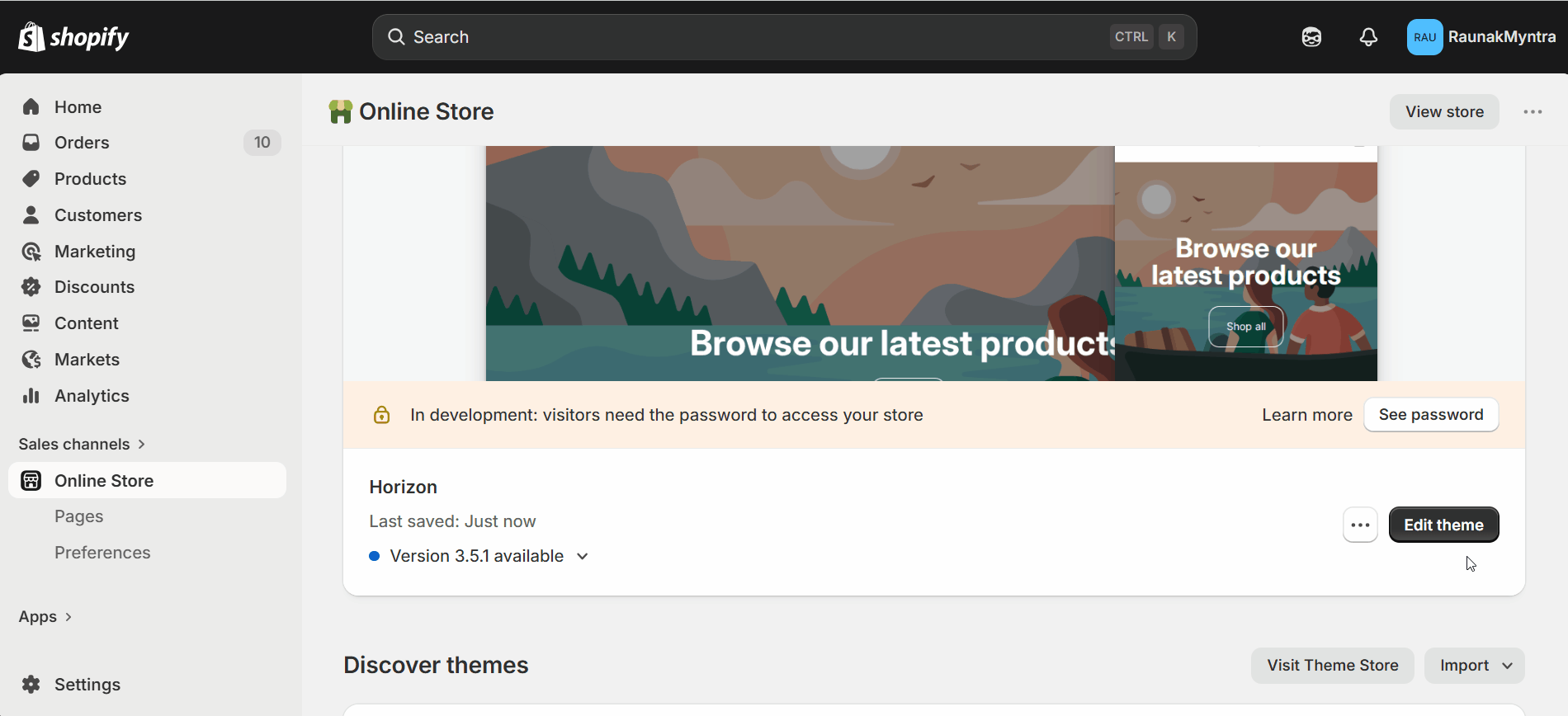Viewport: 1568px width, 716px height.
Task: Click the 'Last saved: Just now' text
Action: (452, 521)
